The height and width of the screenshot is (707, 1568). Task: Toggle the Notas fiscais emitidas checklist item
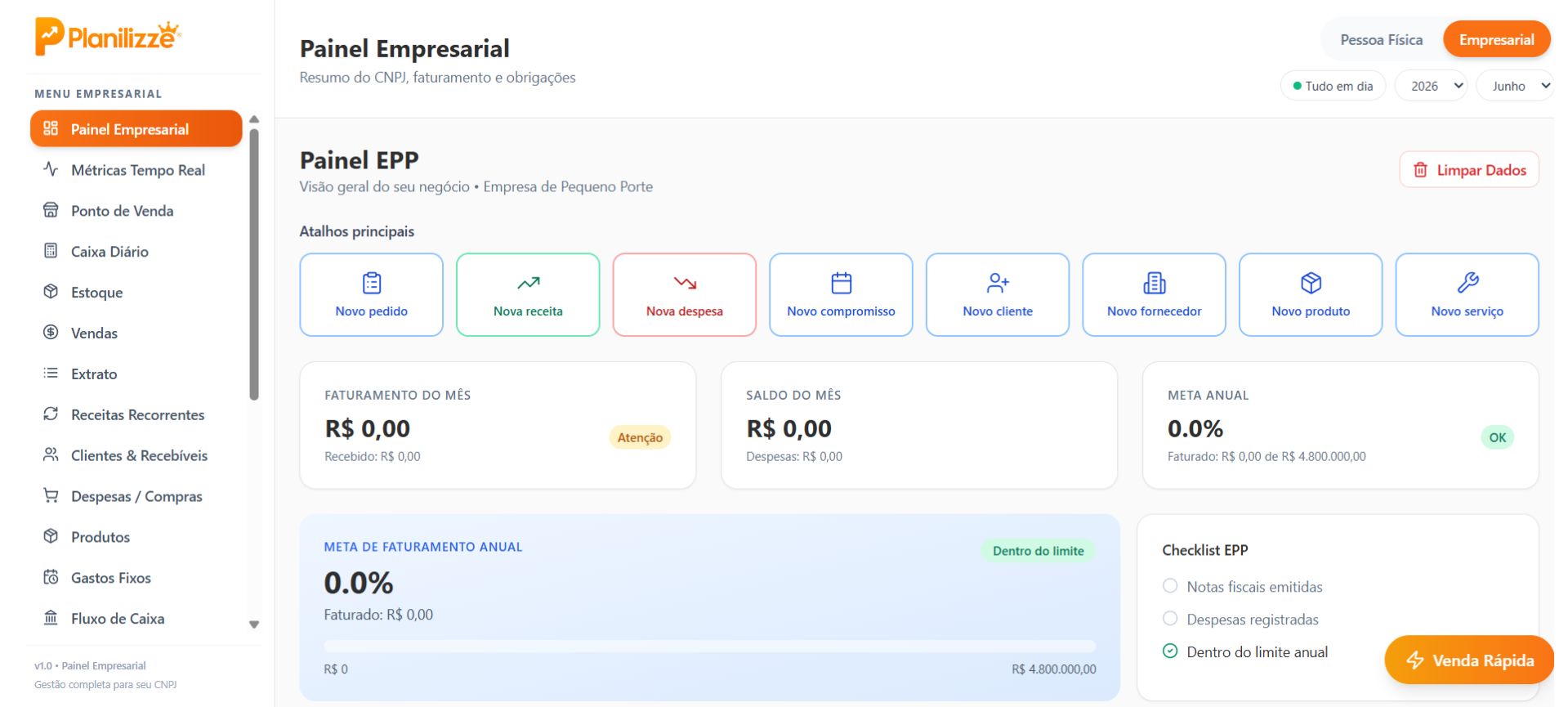click(x=1170, y=586)
